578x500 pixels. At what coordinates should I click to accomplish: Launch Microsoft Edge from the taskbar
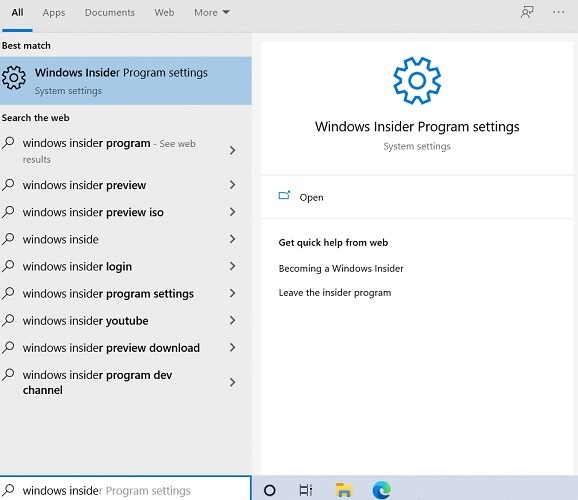click(382, 490)
